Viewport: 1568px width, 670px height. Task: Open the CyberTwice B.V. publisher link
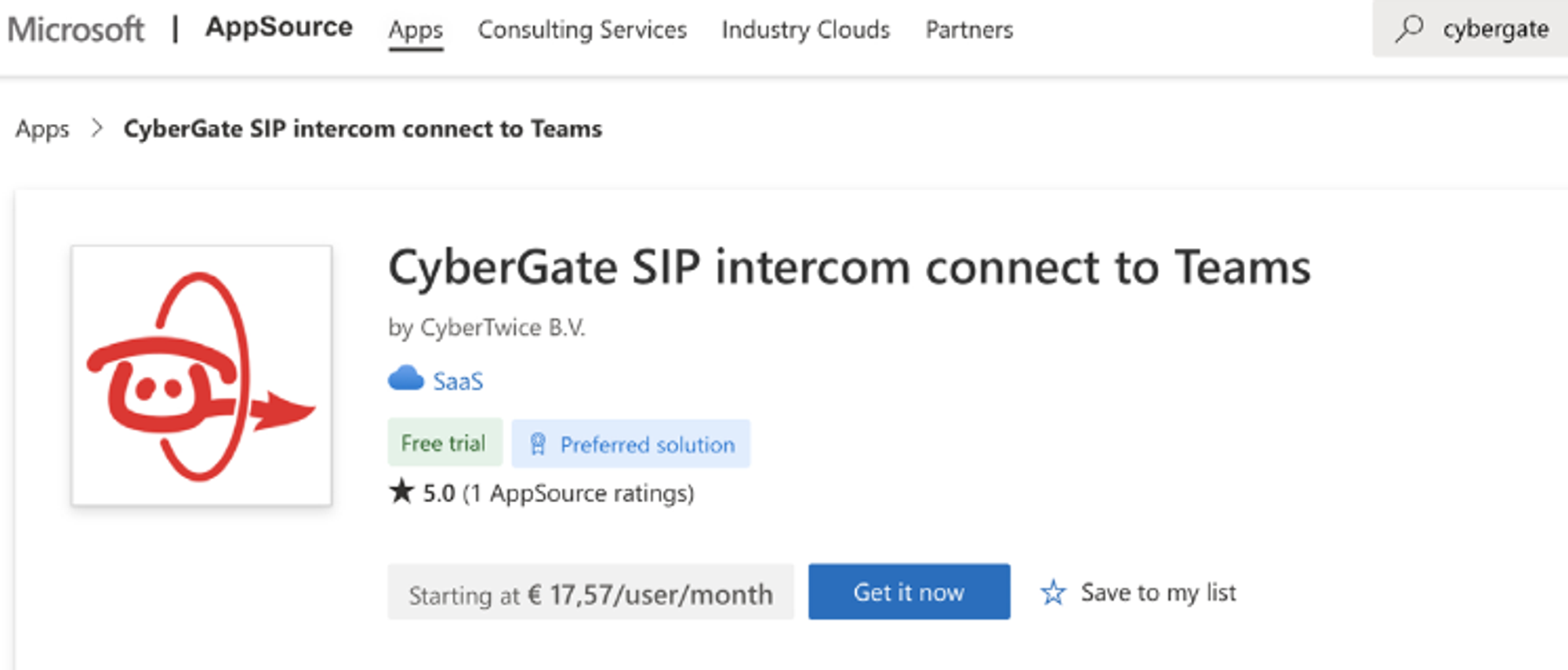pyautogui.click(x=503, y=327)
